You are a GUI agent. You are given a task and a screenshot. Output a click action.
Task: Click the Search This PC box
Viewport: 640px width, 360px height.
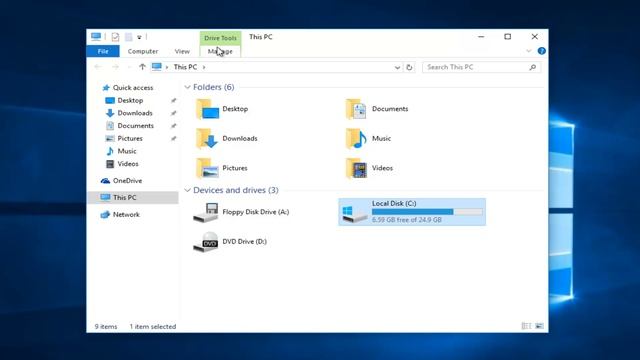click(x=482, y=67)
